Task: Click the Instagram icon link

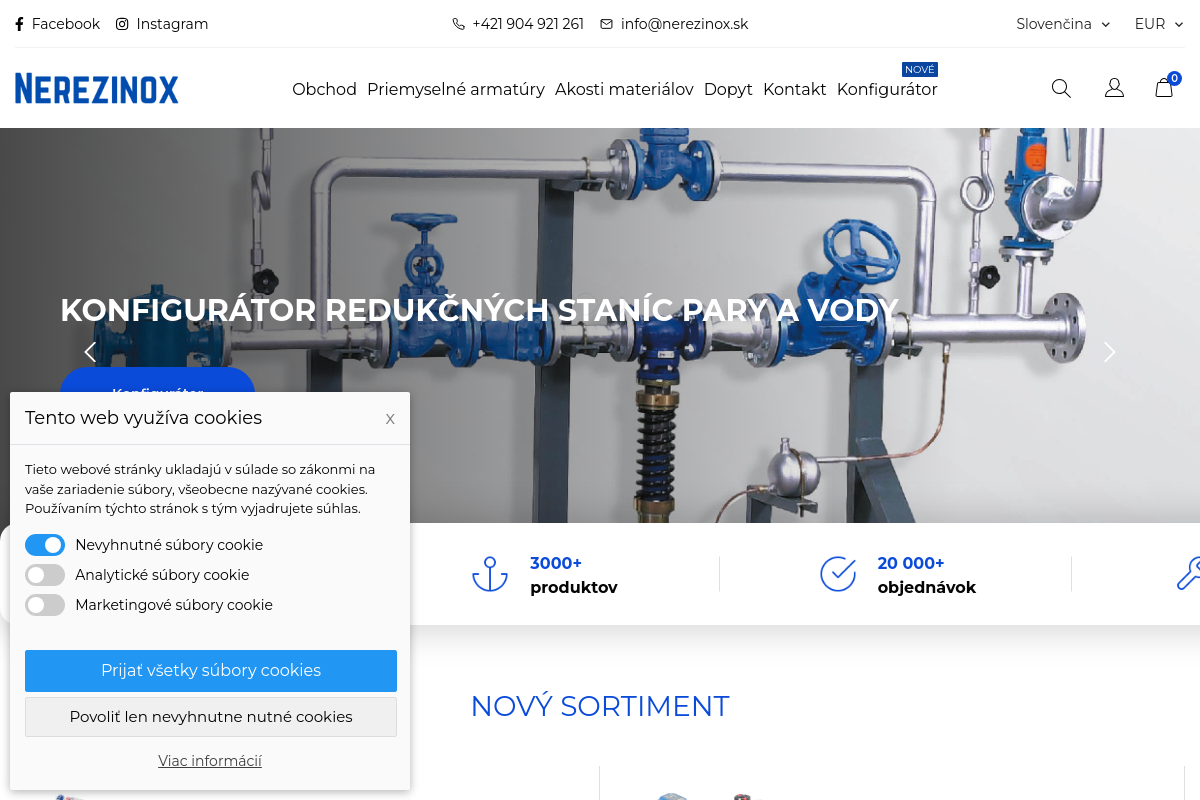Action: pyautogui.click(x=162, y=24)
